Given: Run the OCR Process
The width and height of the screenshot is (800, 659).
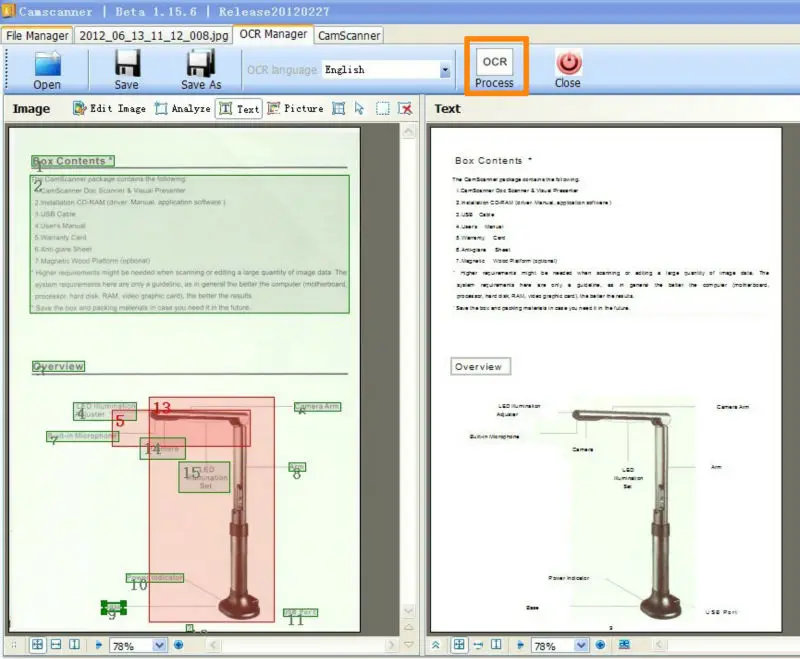Looking at the screenshot, I should [x=495, y=67].
